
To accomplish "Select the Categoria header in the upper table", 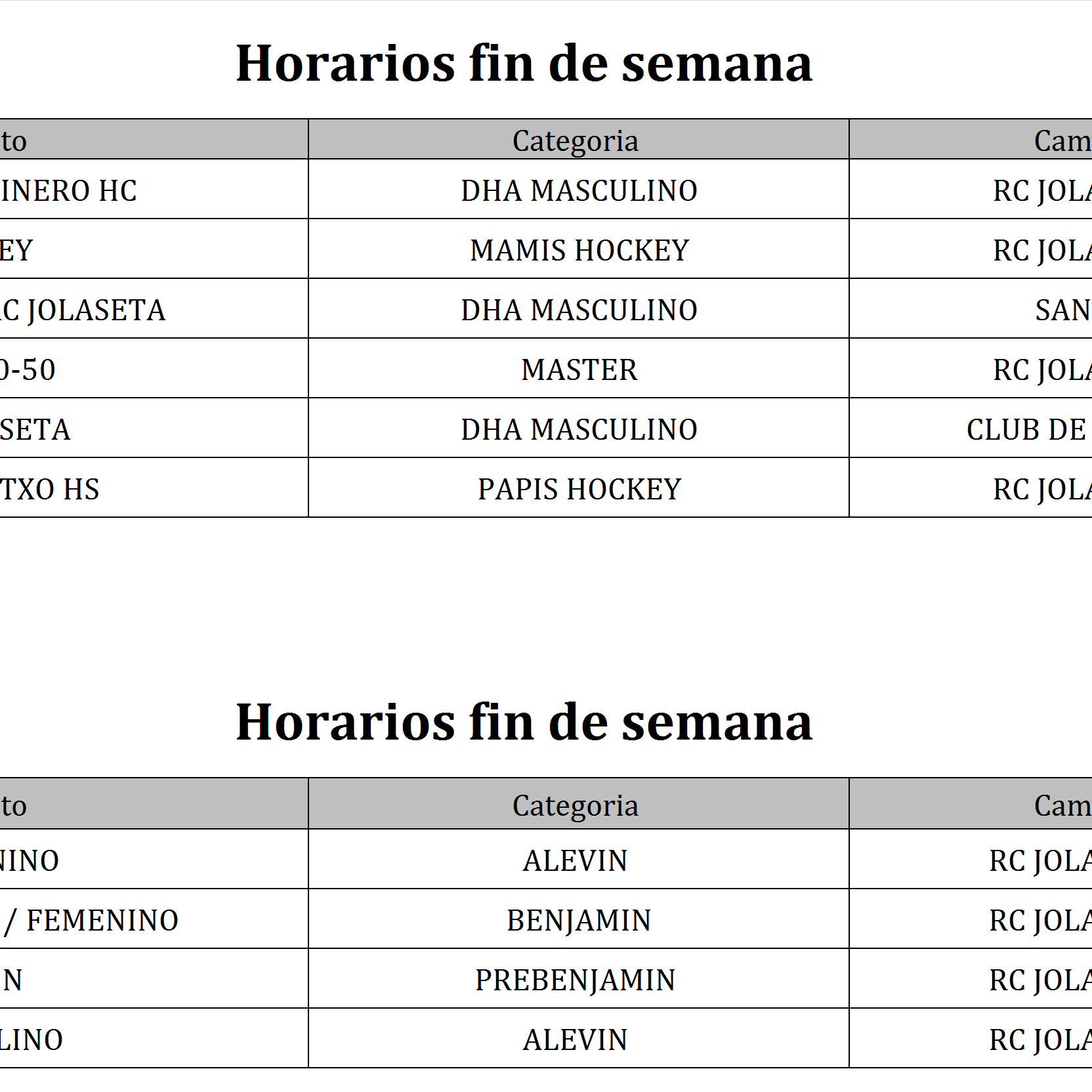I will 576,140.
